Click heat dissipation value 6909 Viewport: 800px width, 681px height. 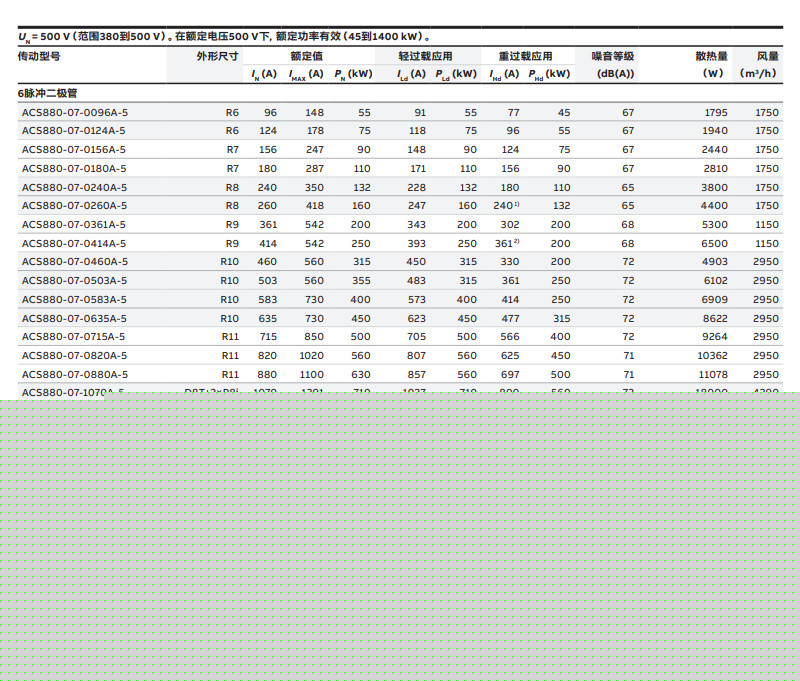714,299
